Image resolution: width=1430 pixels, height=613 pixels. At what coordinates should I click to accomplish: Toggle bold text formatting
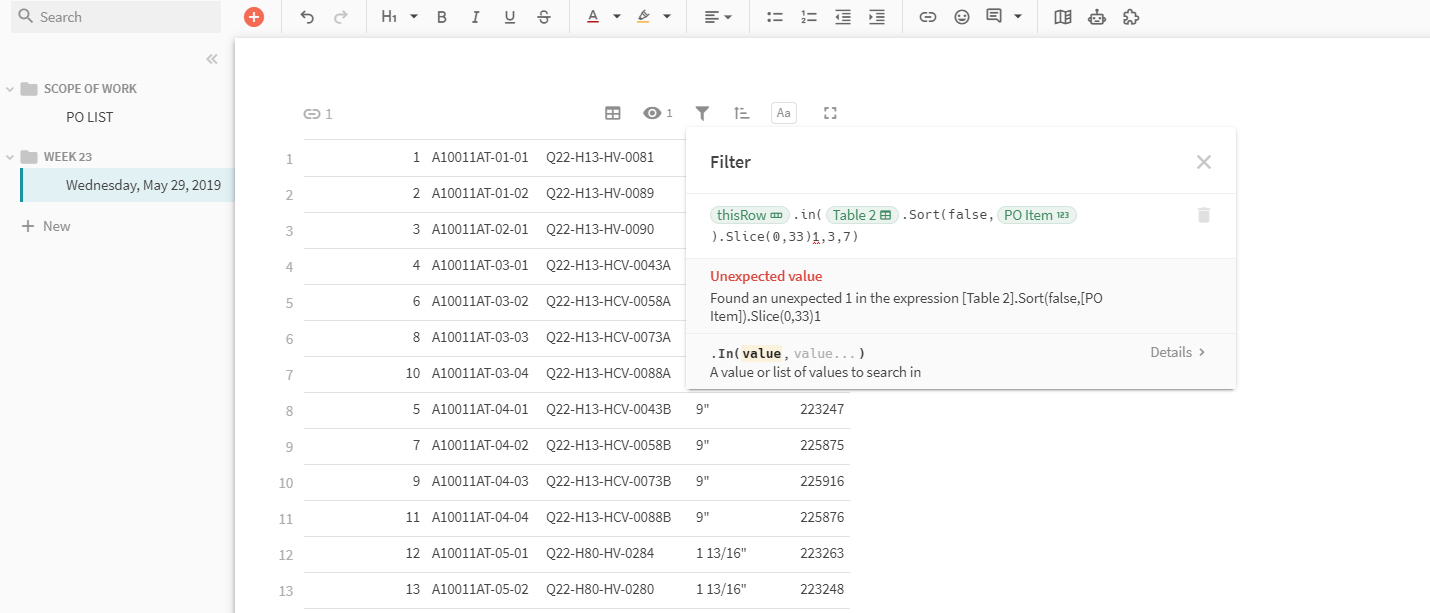(441, 17)
